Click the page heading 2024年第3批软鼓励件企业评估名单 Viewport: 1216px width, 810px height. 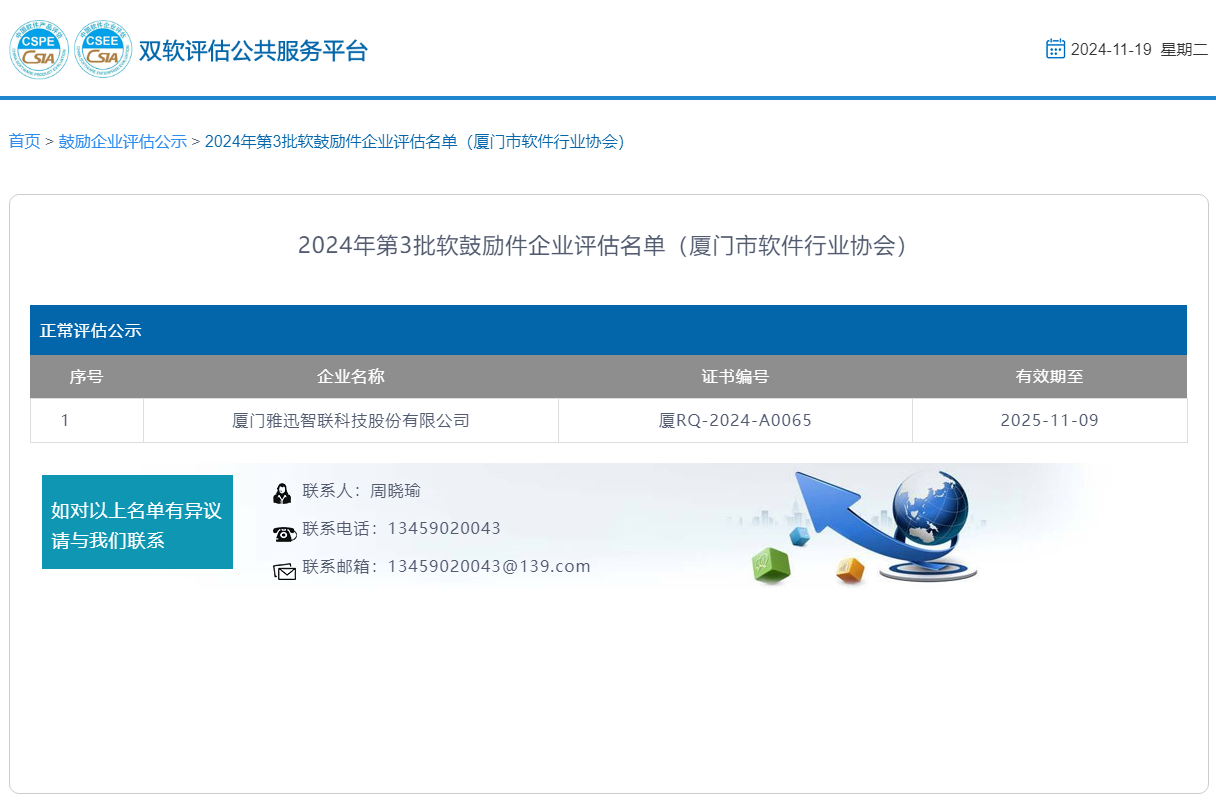[608, 245]
